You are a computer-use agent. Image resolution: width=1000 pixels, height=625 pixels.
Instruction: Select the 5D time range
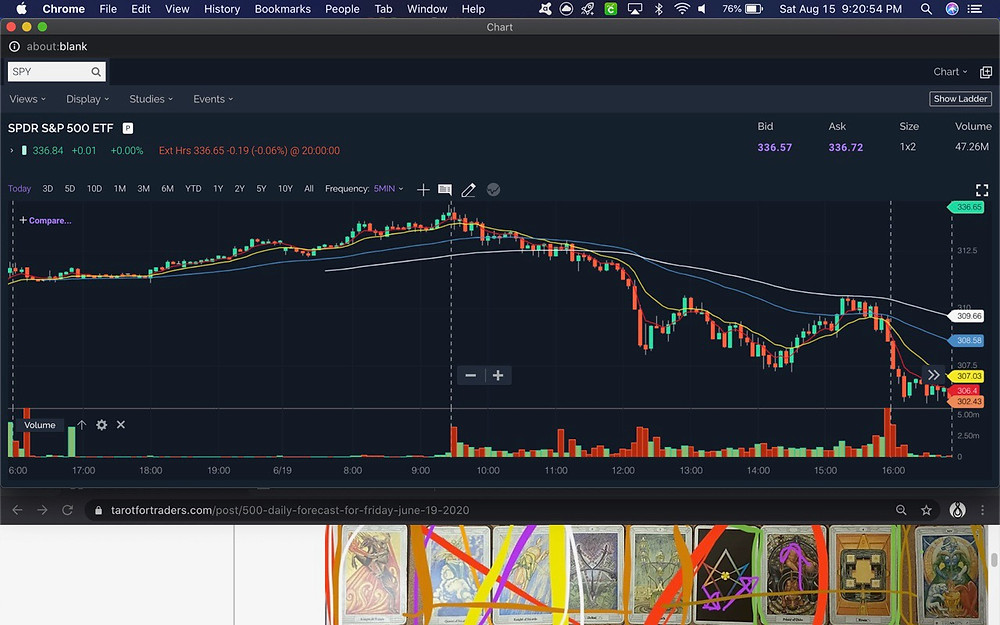pyautogui.click(x=70, y=189)
